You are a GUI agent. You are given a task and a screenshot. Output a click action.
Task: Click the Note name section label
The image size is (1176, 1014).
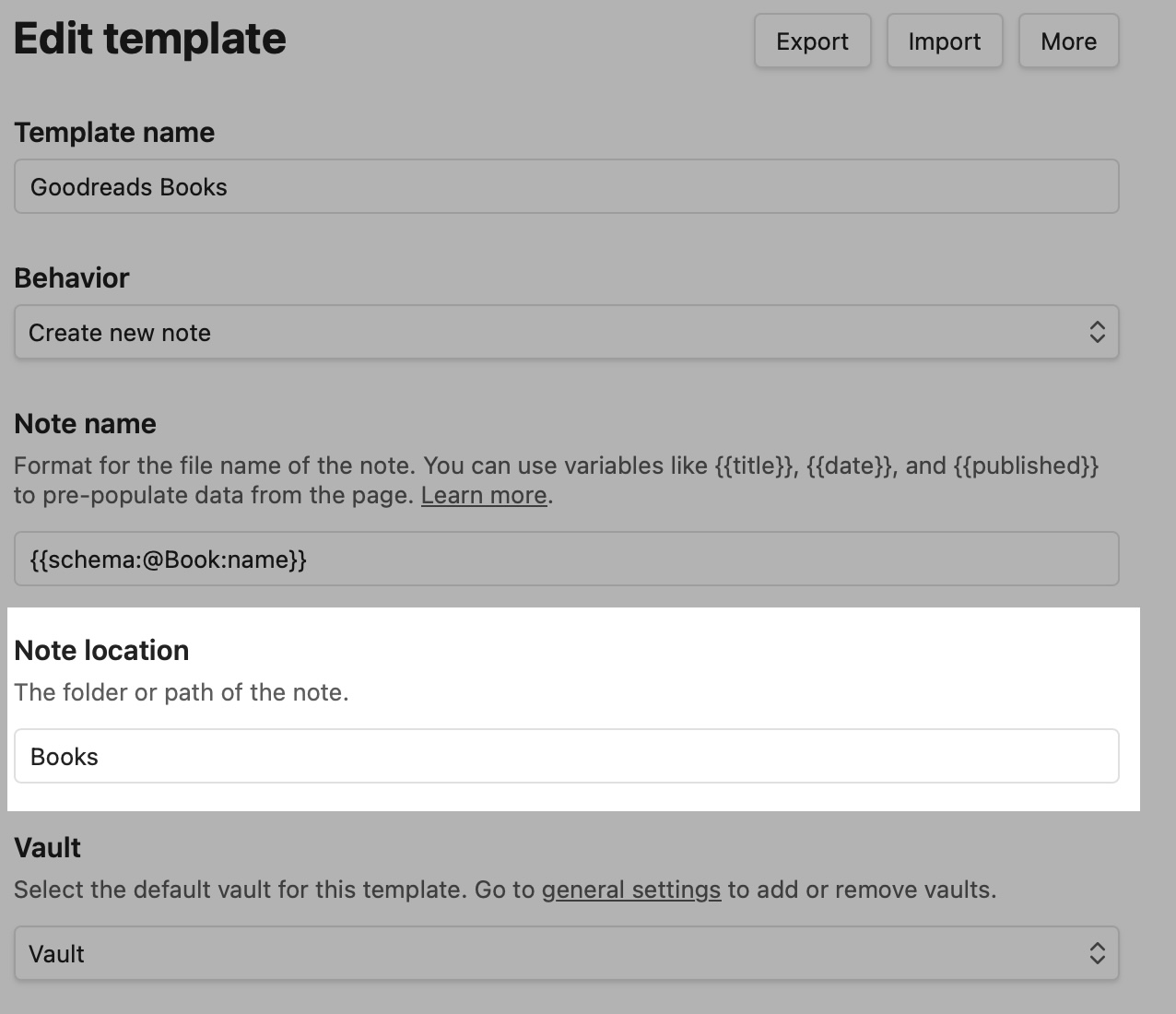pyautogui.click(x=86, y=424)
